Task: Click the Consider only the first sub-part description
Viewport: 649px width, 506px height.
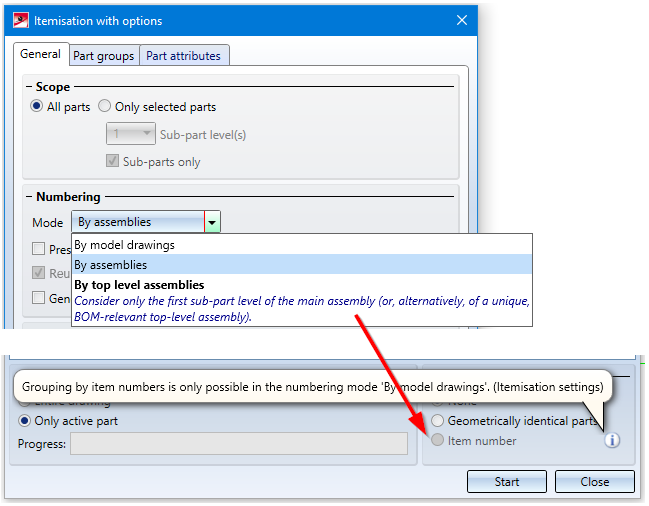Action: click(302, 309)
